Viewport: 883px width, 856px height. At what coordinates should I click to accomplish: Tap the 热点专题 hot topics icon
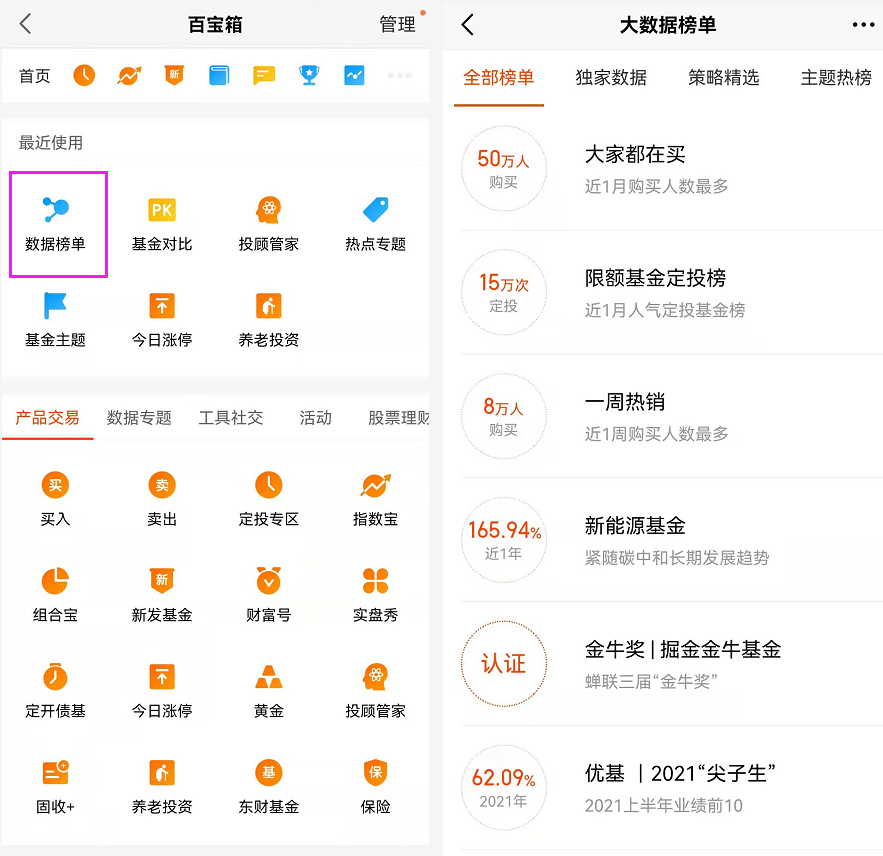click(x=374, y=218)
